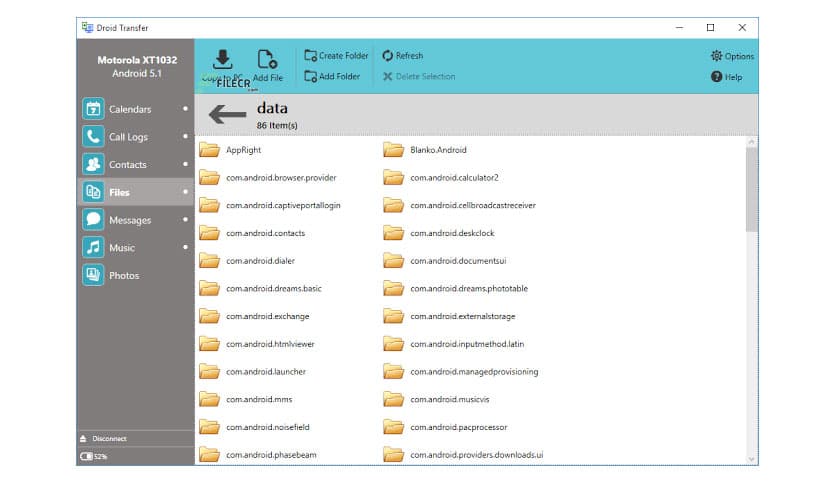Image resolution: width=836 pixels, height=484 pixels.
Task: Click the Calendars sidebar icon
Action: [x=93, y=109]
